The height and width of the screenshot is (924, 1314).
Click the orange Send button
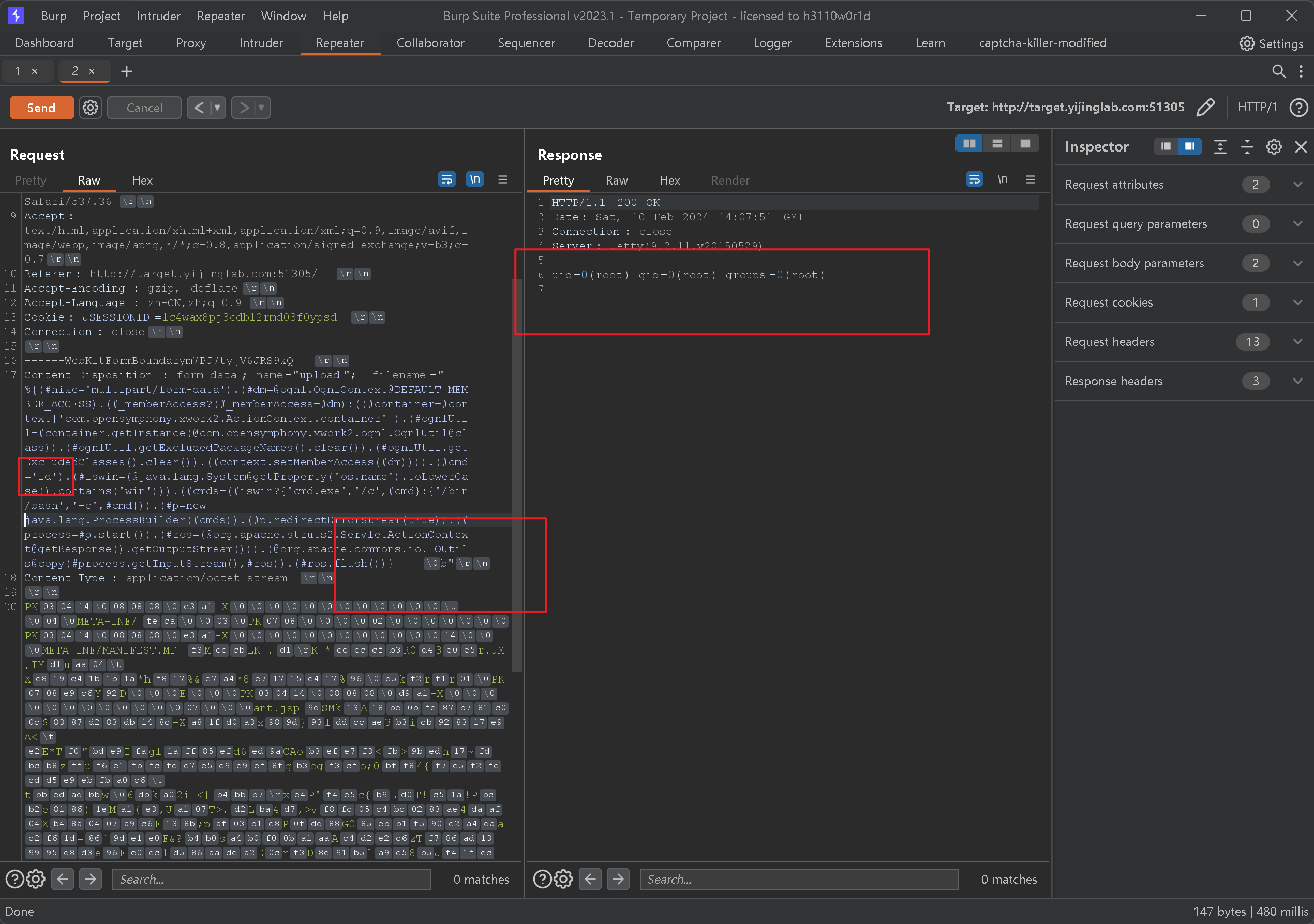(41, 108)
